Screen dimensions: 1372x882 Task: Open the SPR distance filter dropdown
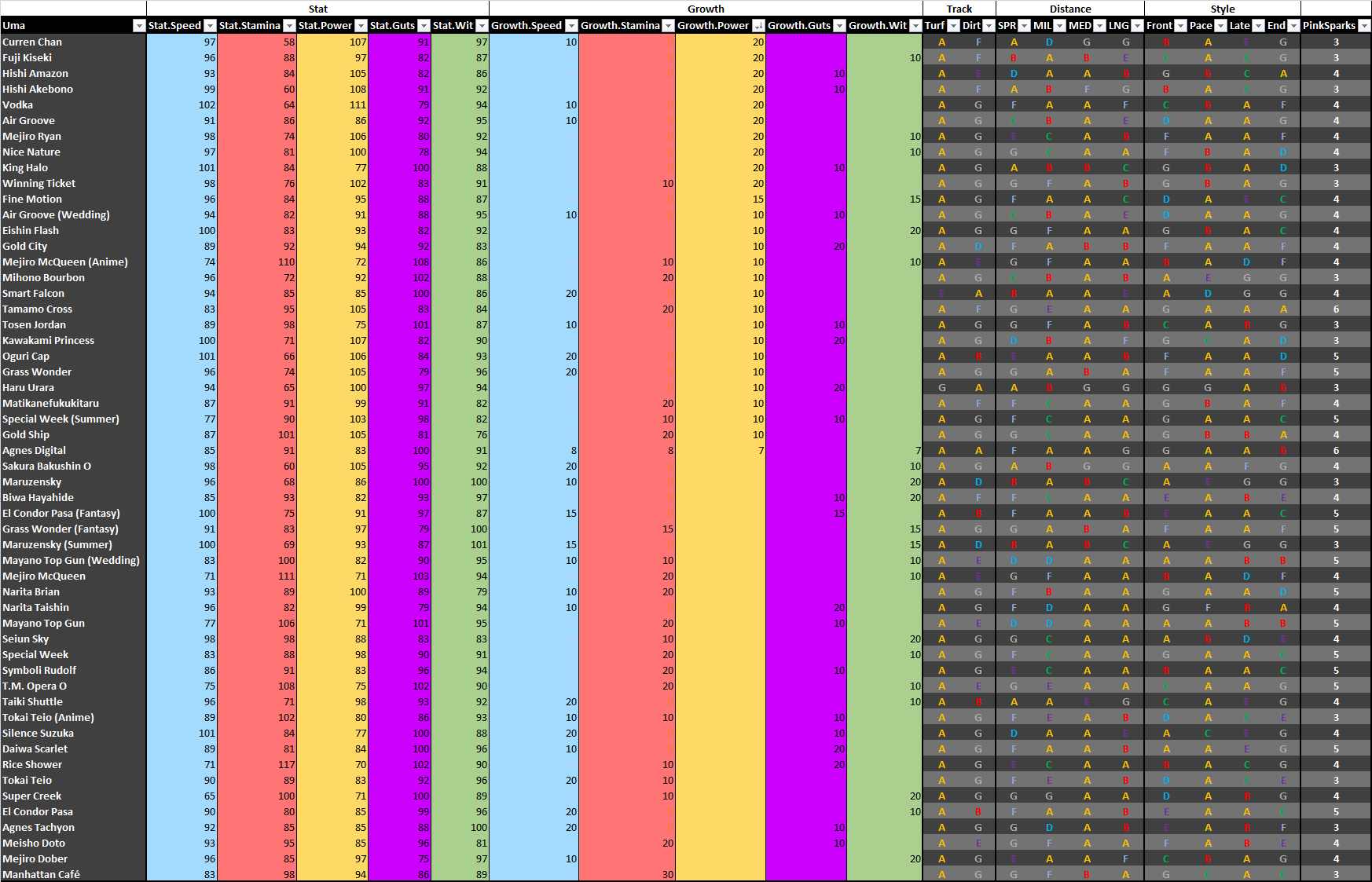pyautogui.click(x=1024, y=26)
